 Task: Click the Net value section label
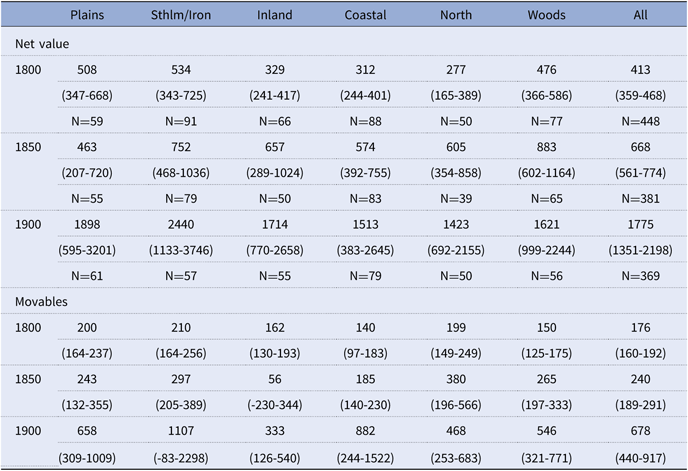coord(40,44)
